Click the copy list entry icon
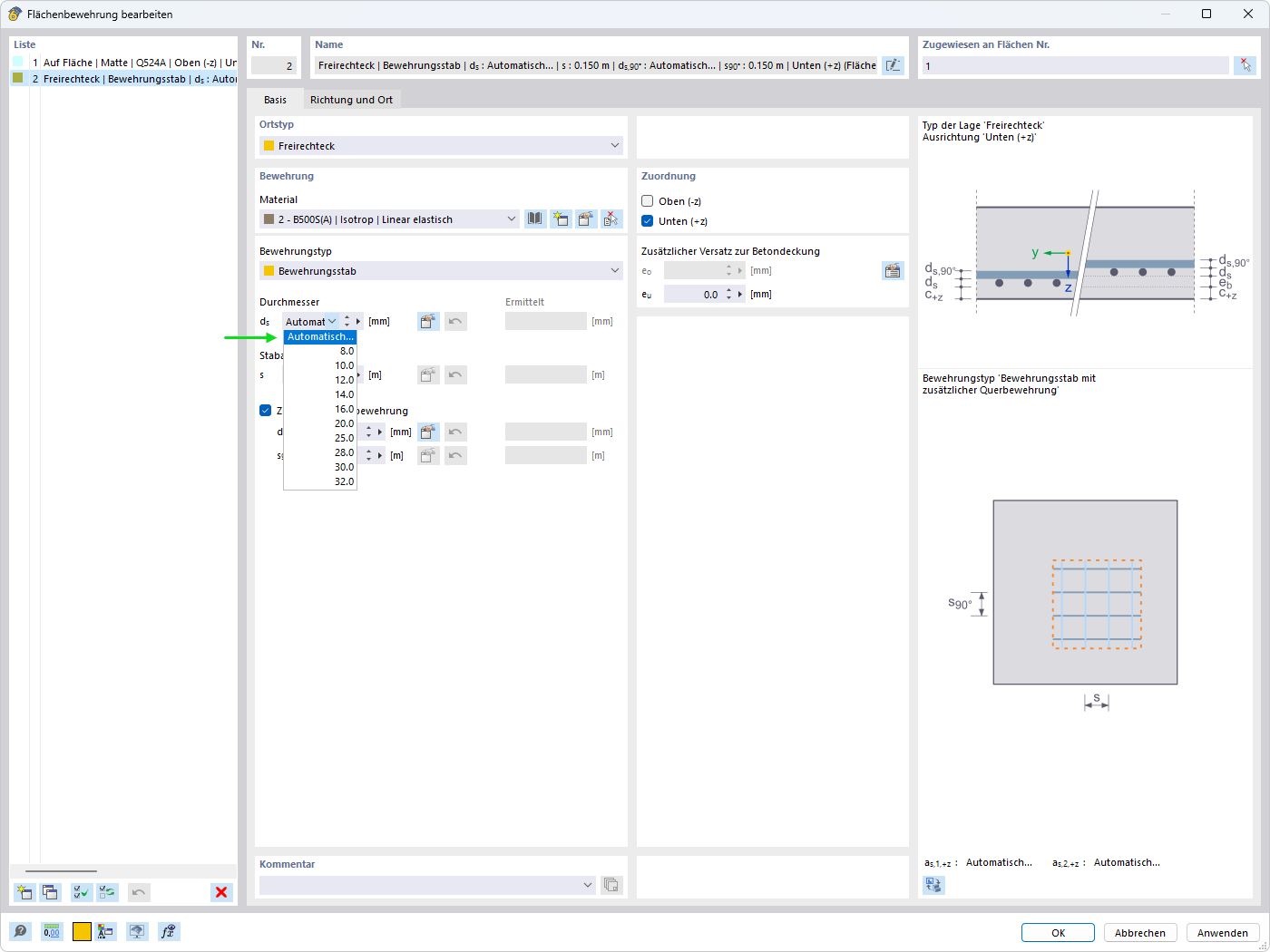 [x=50, y=892]
